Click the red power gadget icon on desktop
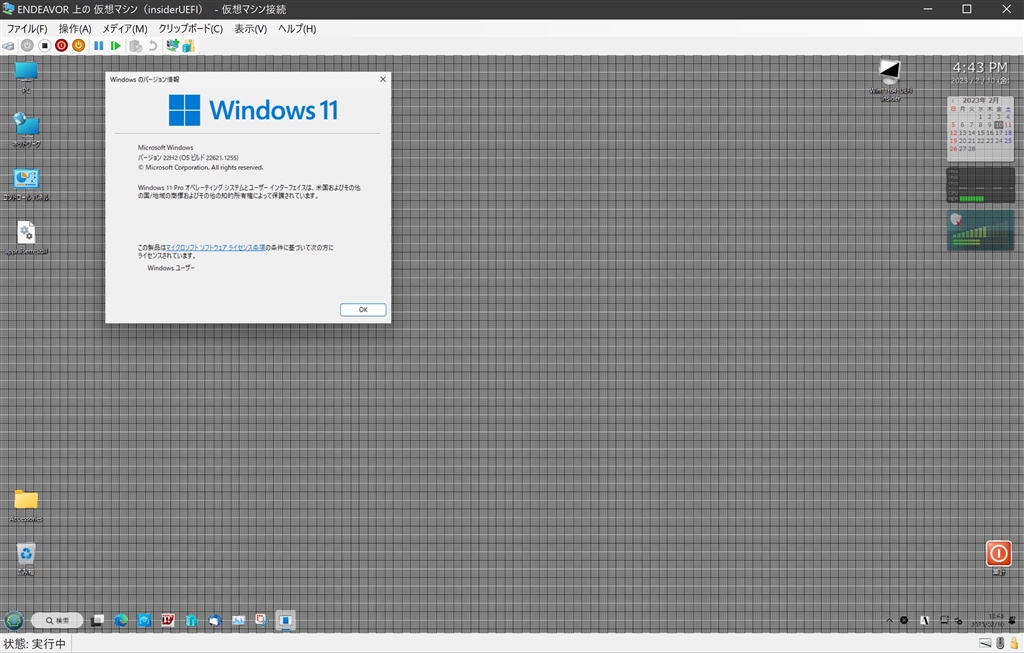The height and width of the screenshot is (653, 1024). pos(999,554)
